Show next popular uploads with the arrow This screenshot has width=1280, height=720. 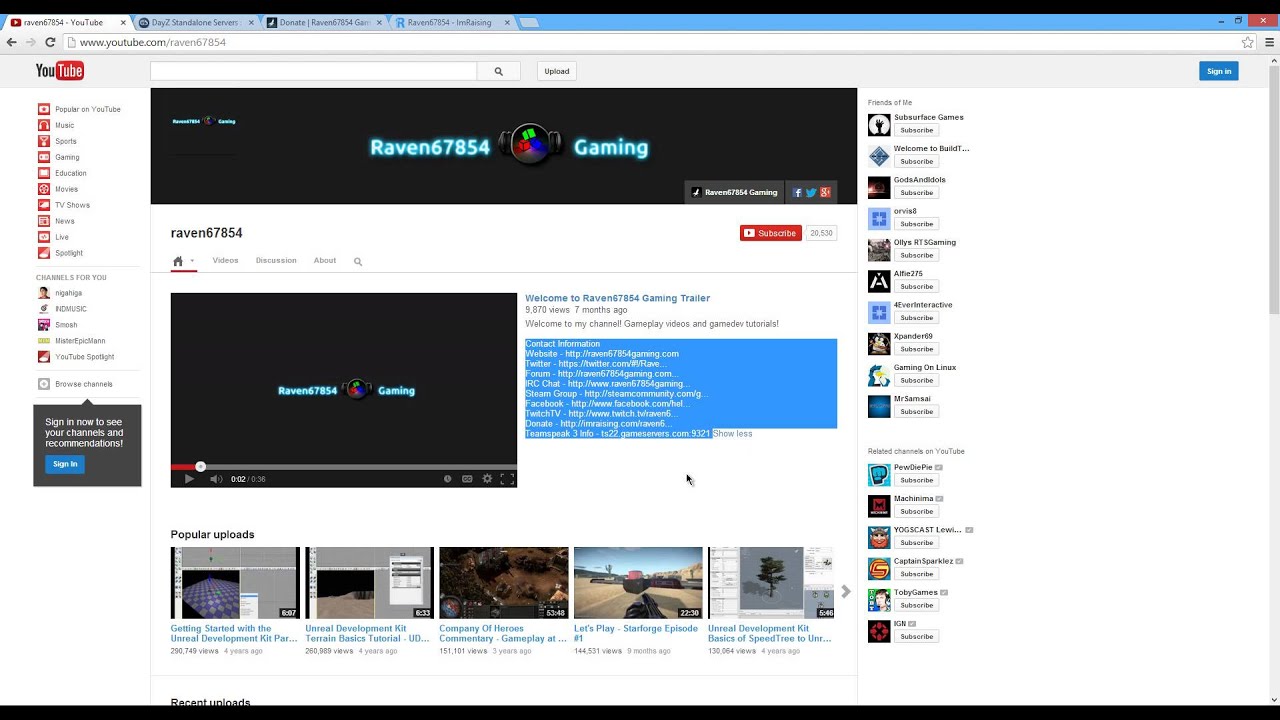(846, 592)
